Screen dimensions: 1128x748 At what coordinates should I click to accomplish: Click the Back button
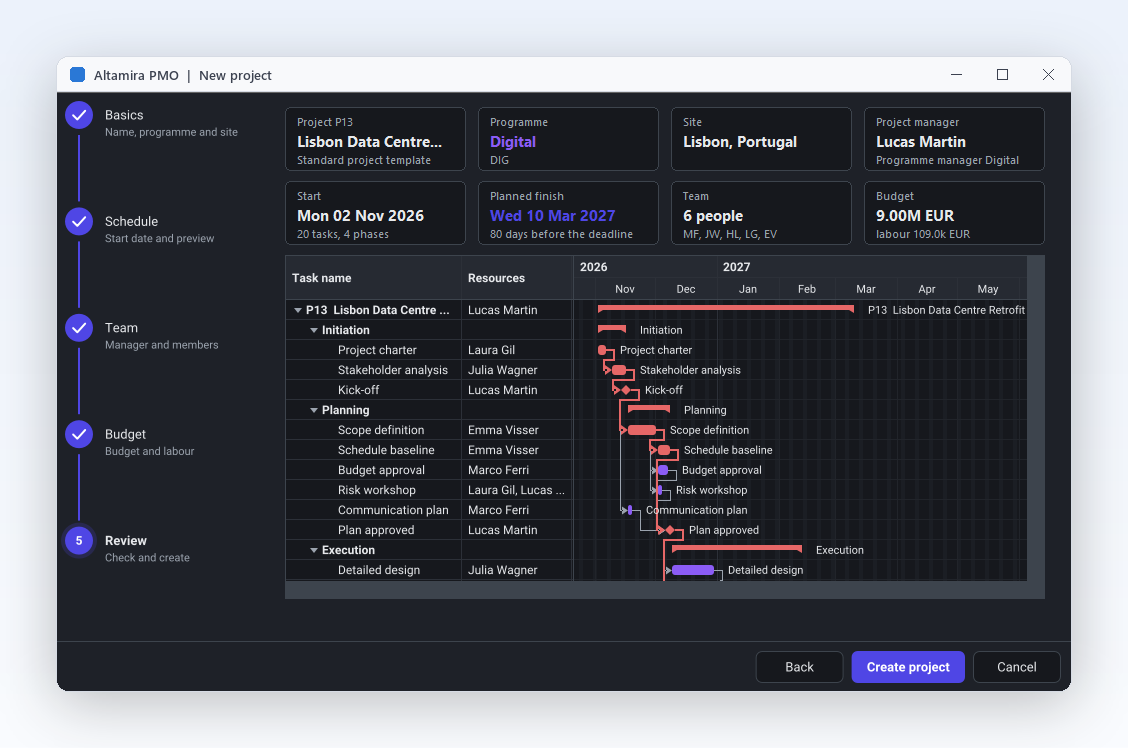pyautogui.click(x=799, y=667)
